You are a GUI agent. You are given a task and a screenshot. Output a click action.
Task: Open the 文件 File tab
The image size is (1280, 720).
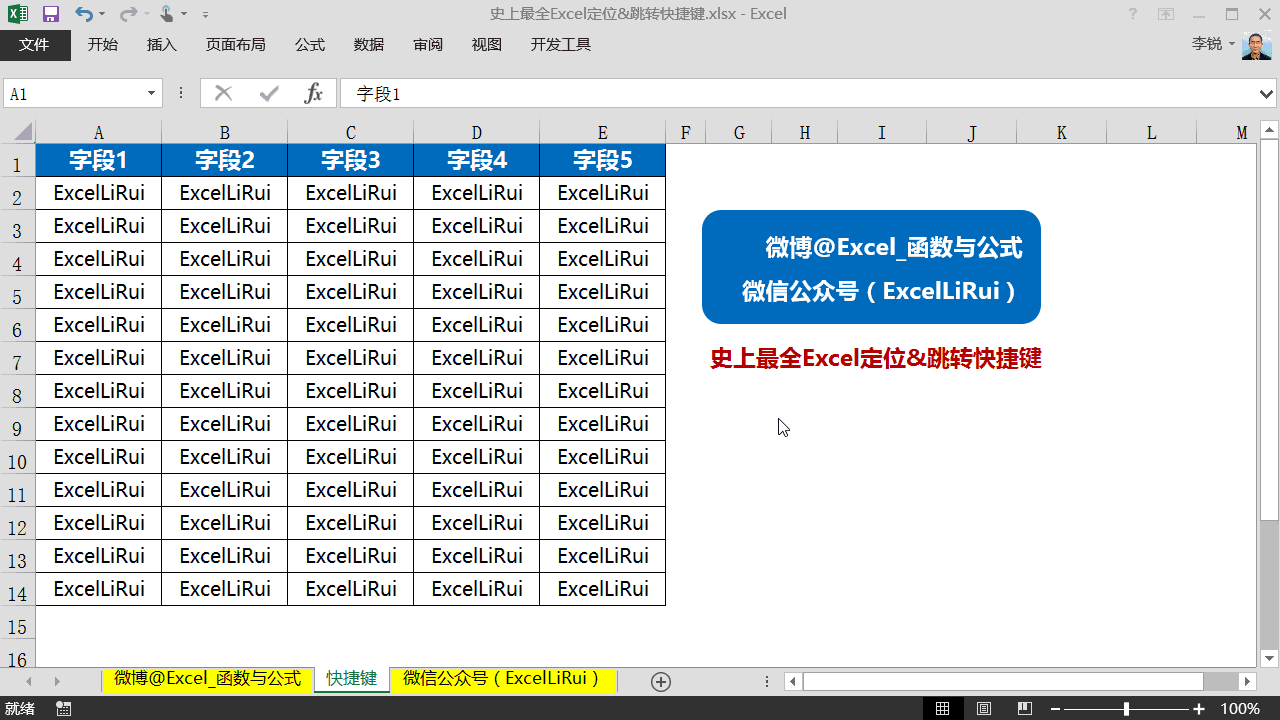(x=35, y=44)
